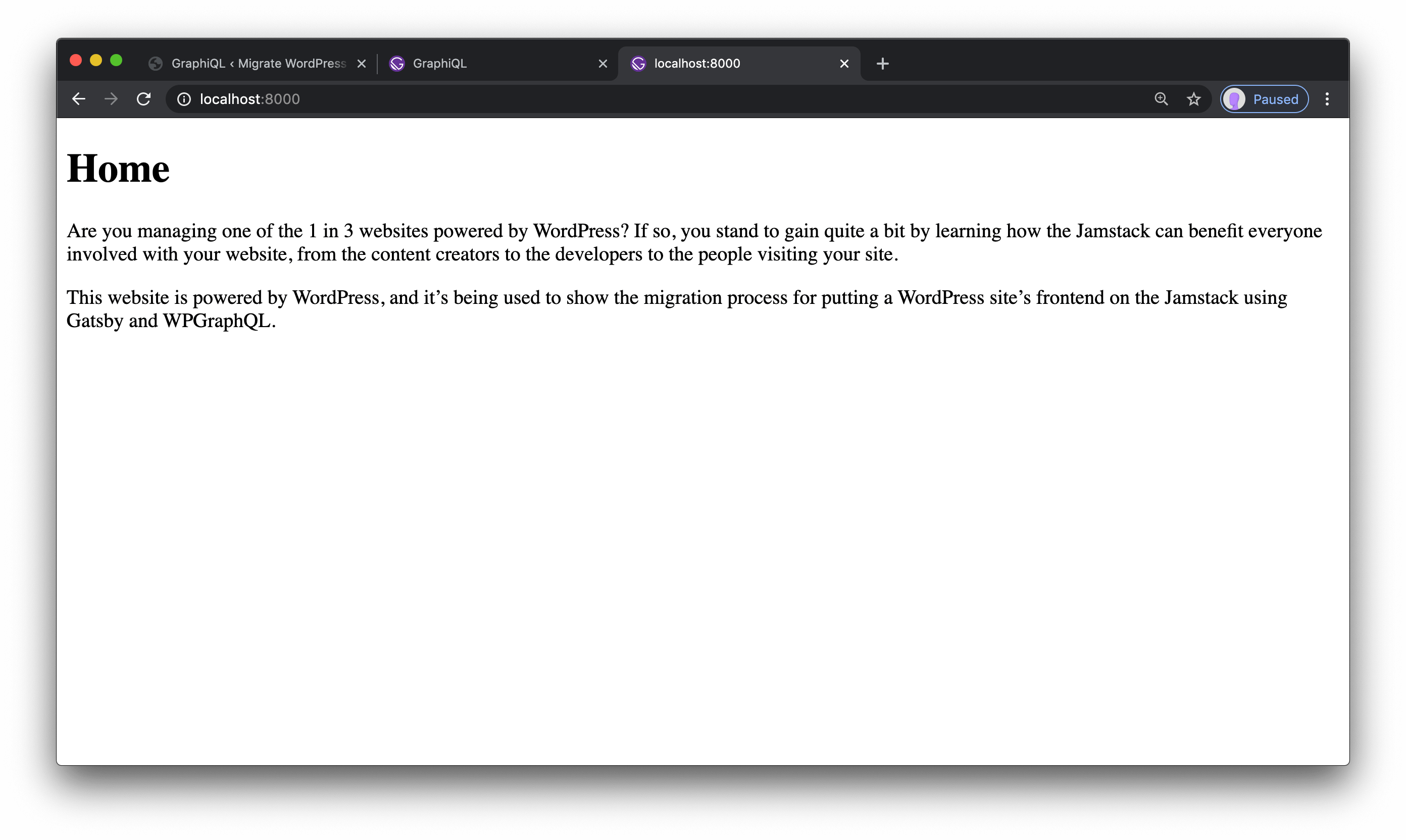Click the GraphiQL favicon on the second tab

pyautogui.click(x=397, y=64)
